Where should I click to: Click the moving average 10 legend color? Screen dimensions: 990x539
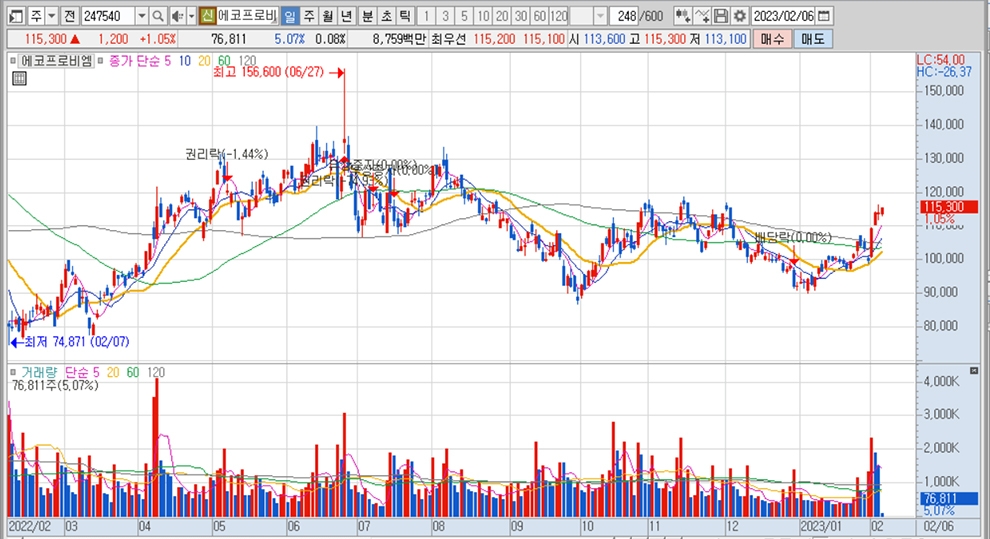tap(184, 61)
